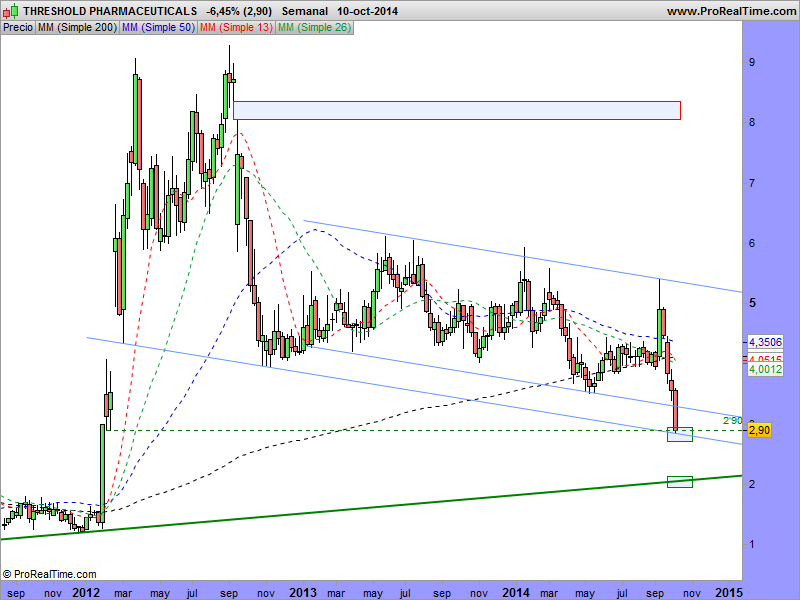Select the red resistance zone rectangle
This screenshot has width=800, height=600.
(457, 110)
